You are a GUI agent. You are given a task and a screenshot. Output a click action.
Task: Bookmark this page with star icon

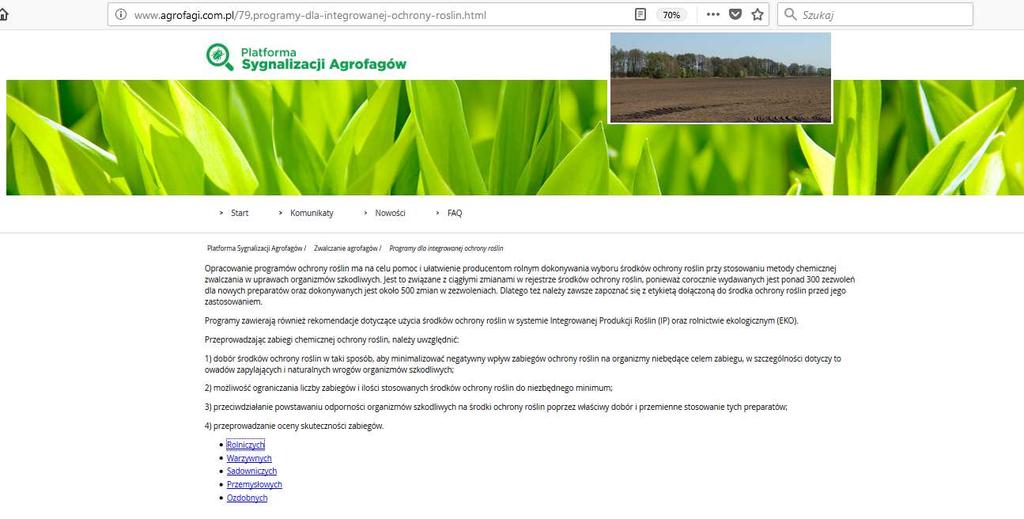pos(757,14)
